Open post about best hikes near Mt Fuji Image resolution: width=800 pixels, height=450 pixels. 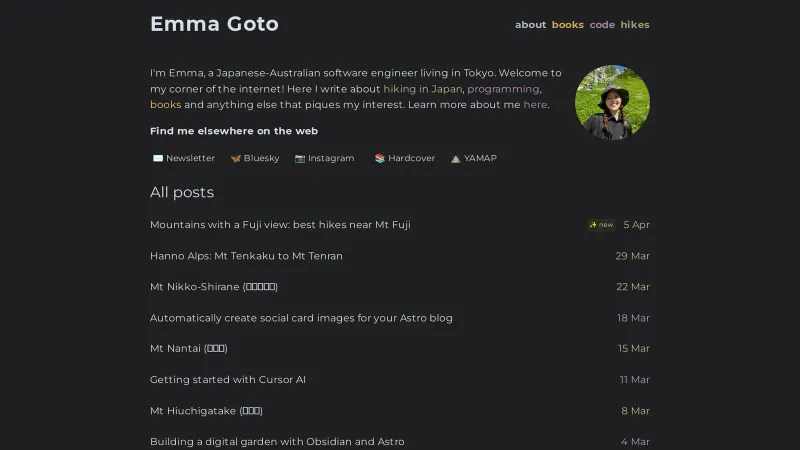(x=280, y=225)
